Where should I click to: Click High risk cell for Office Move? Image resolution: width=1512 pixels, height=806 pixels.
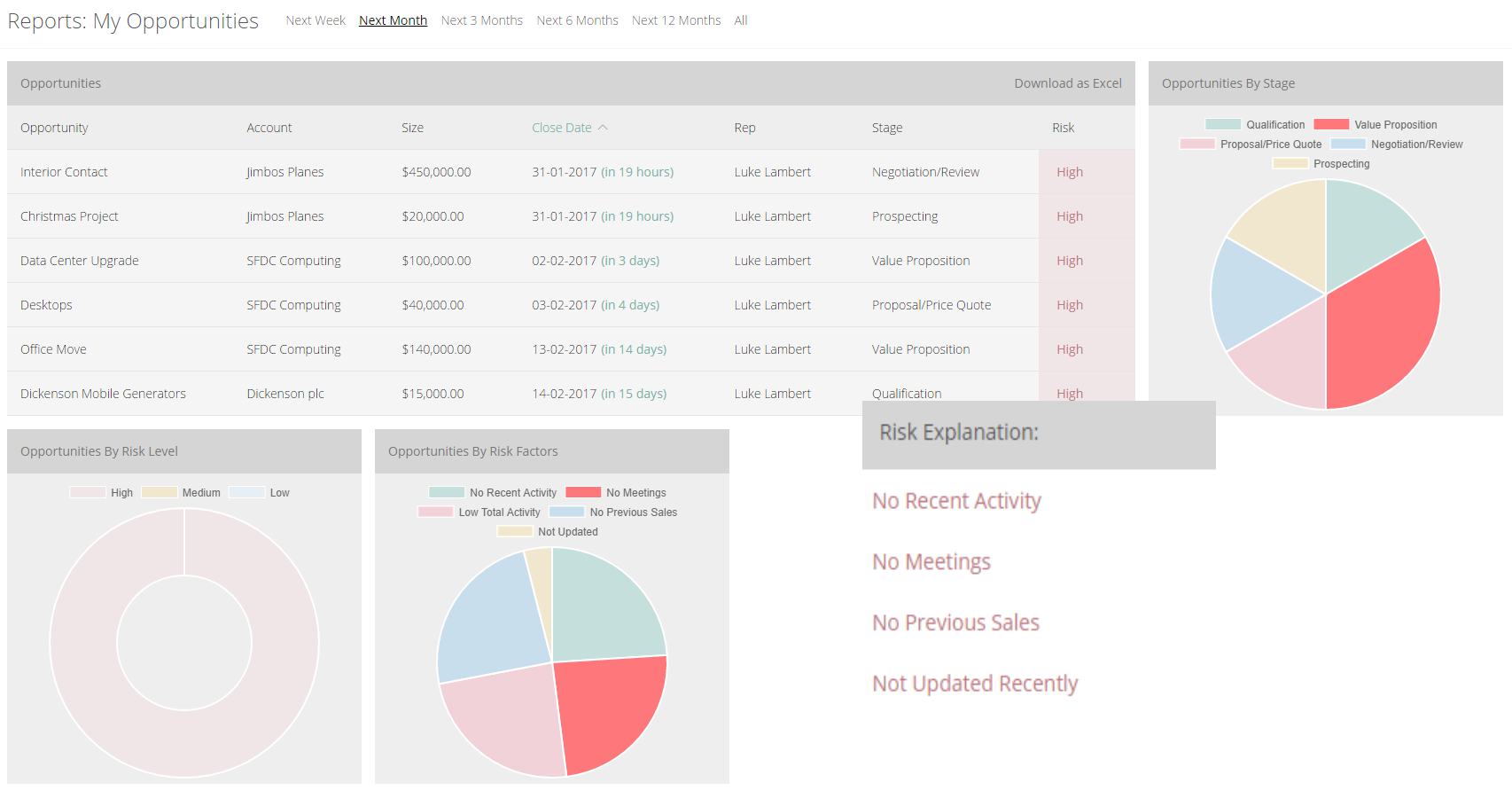pos(1087,349)
